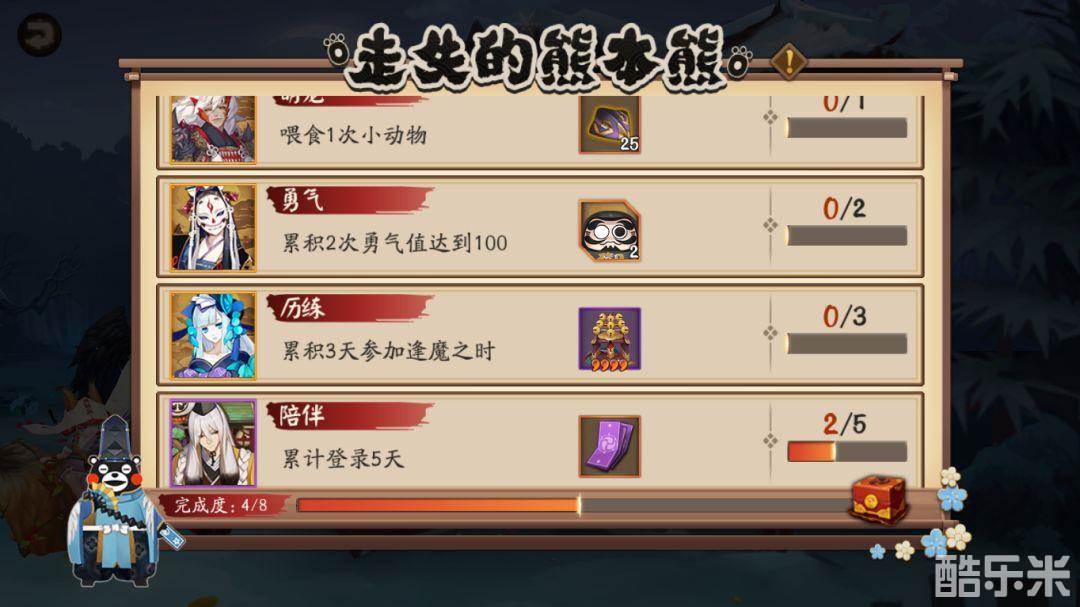Tap the daruma reward icon

pos(610,230)
